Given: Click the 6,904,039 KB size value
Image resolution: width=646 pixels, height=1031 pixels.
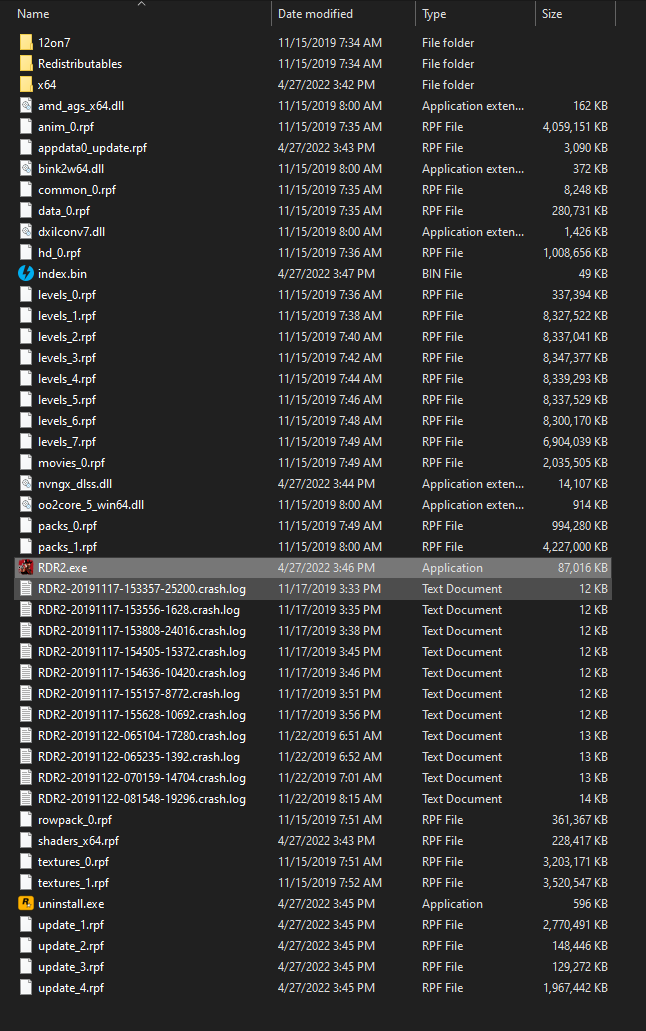Looking at the screenshot, I should 575,442.
